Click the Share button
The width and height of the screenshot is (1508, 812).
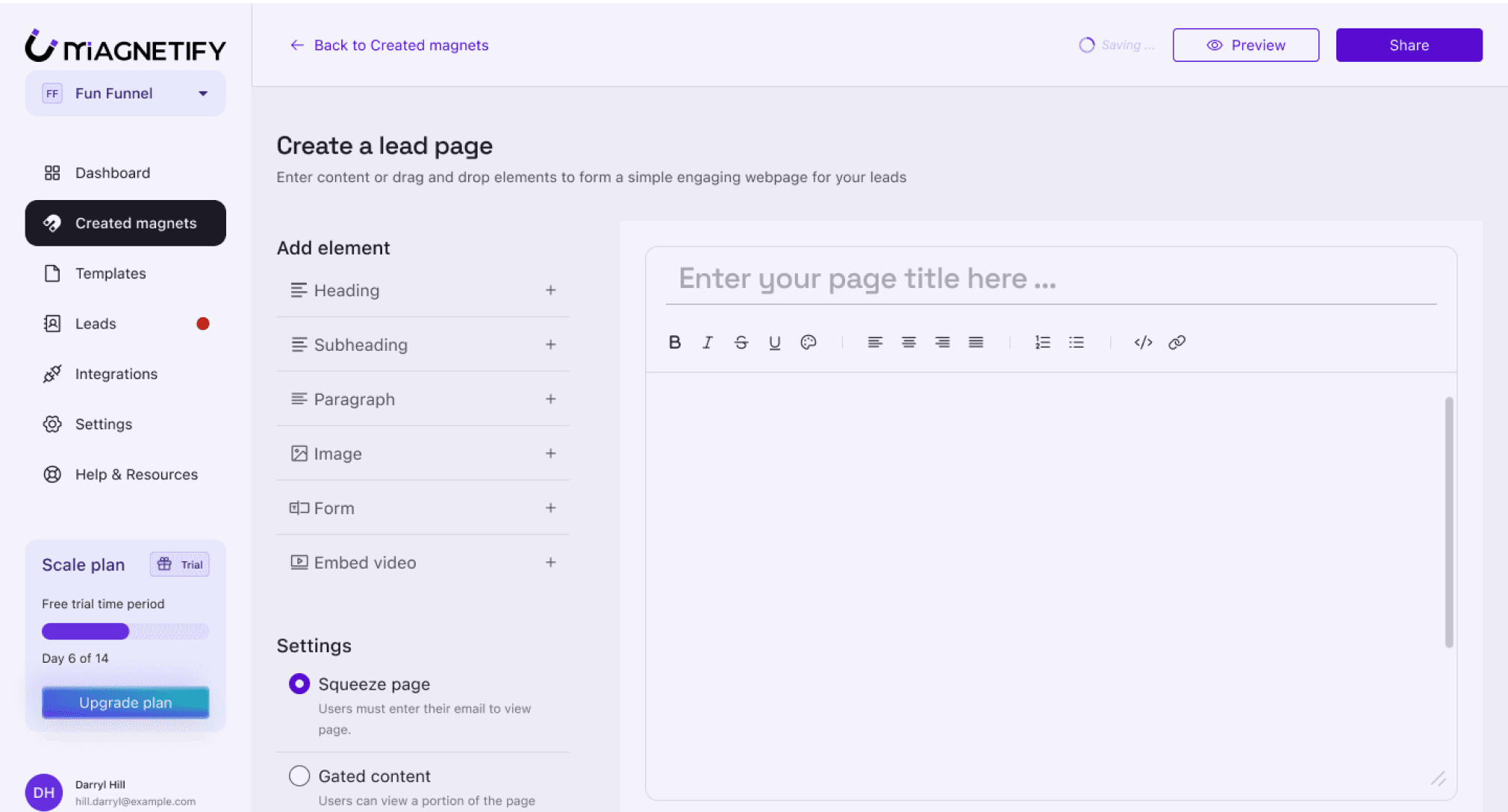[1408, 46]
